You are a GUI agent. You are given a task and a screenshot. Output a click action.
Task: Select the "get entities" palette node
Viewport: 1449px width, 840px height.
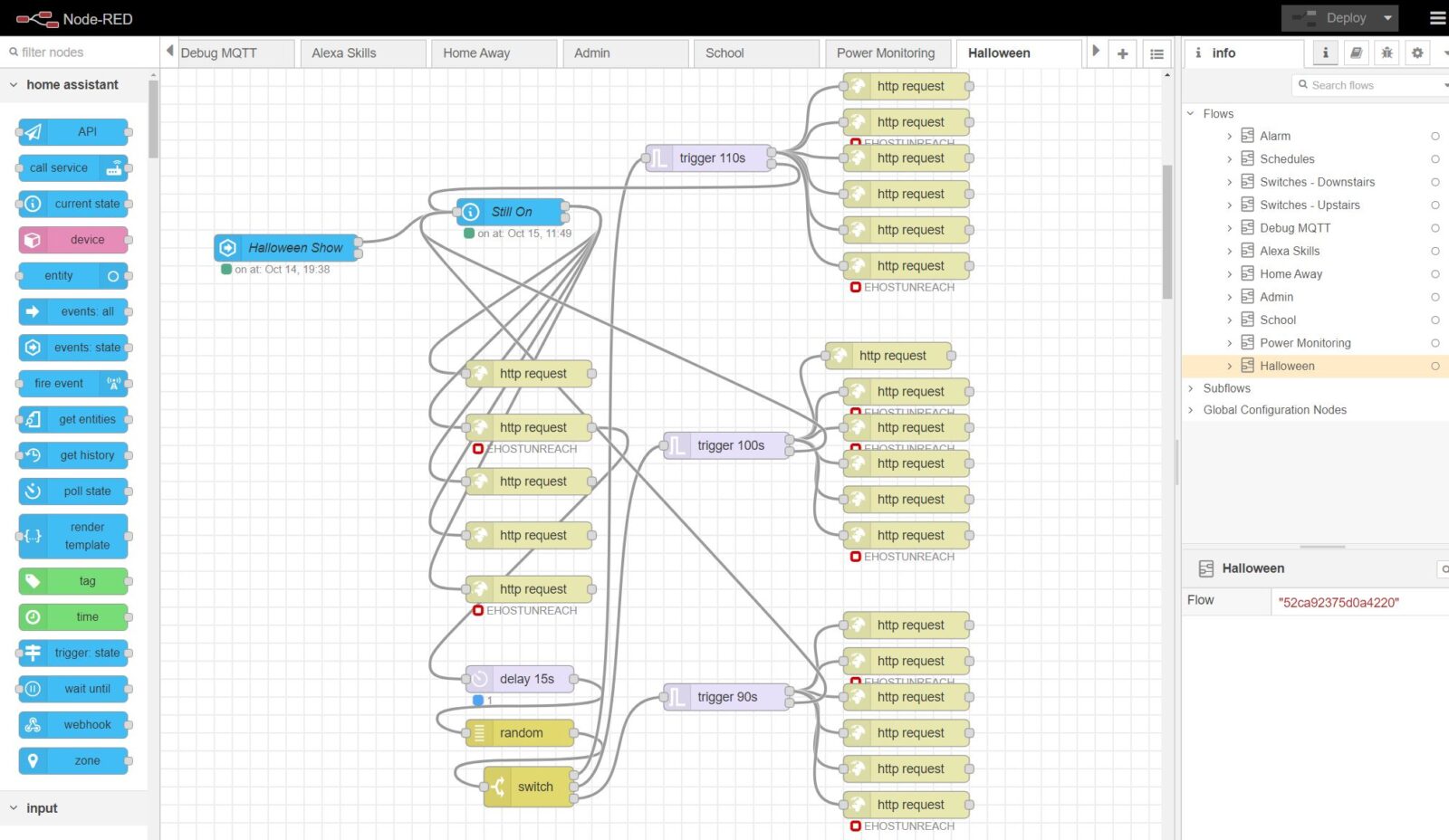point(72,419)
